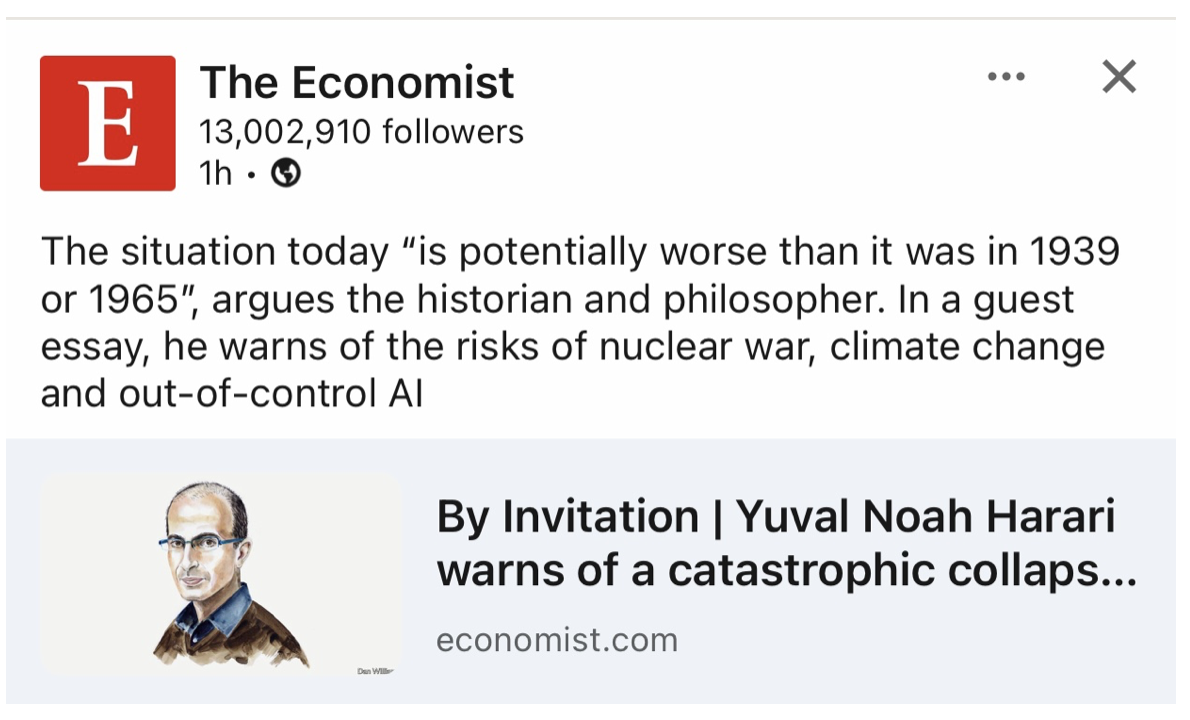1190x720 pixels.
Task: Click "catastrophic collaps..." in the headline
Action: coord(902,571)
